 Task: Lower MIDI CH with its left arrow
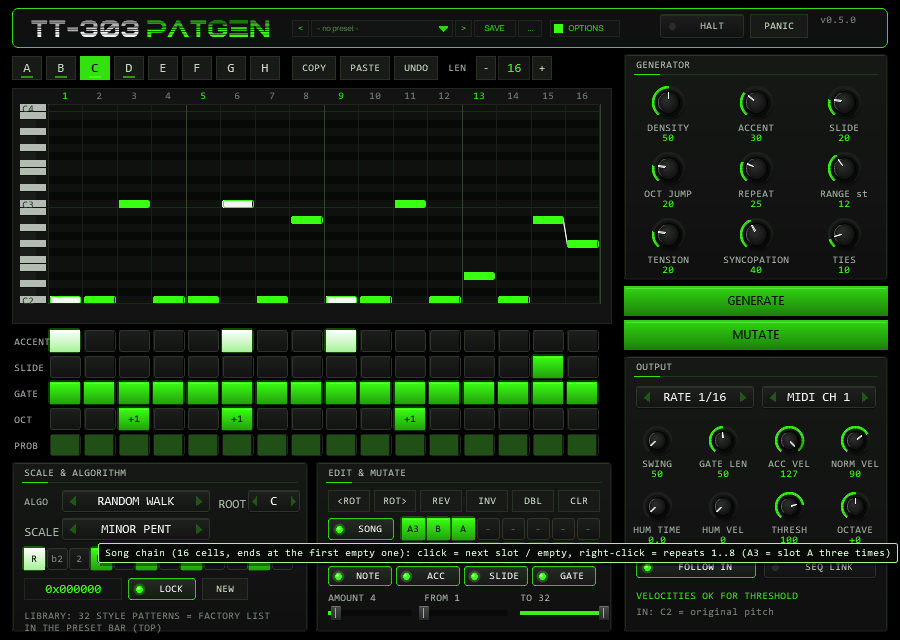coord(773,397)
